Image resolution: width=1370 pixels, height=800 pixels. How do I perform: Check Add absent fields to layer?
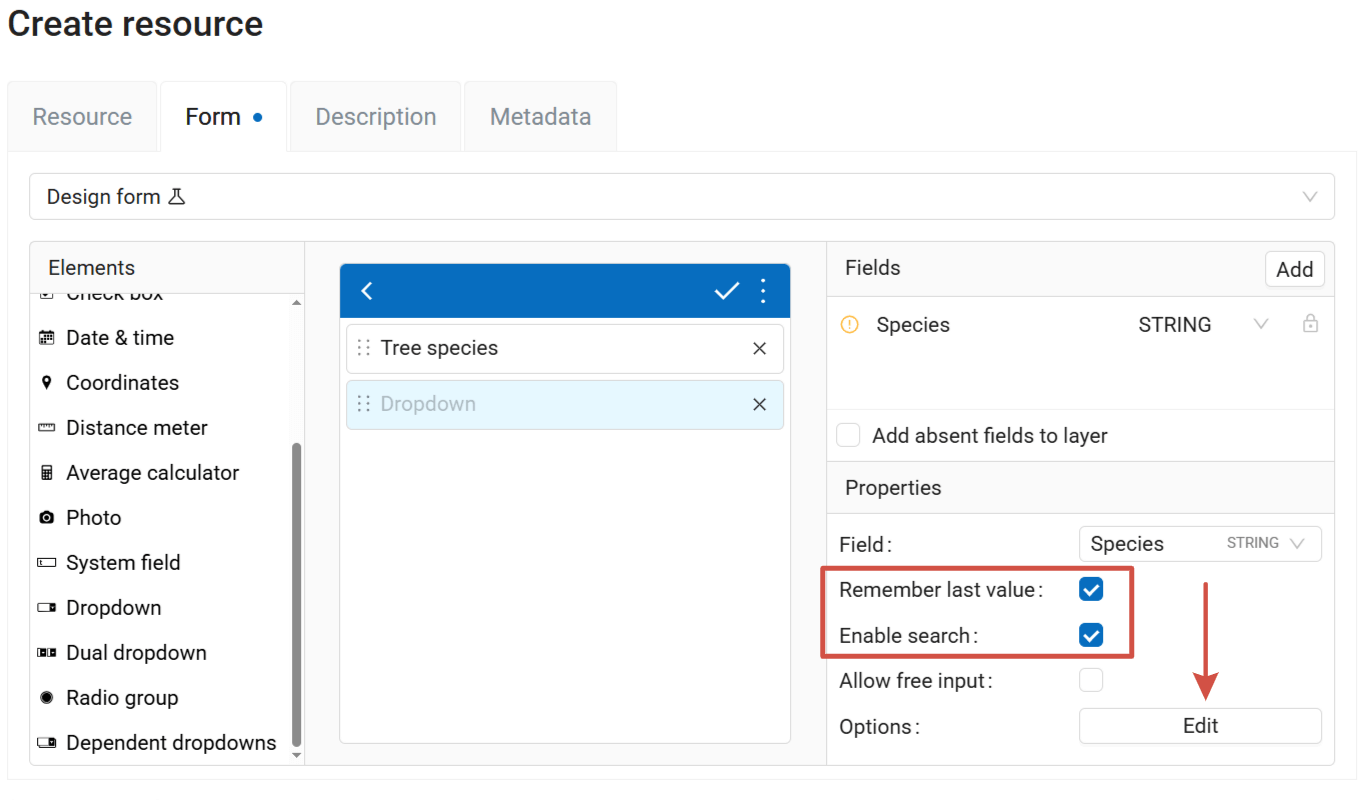(x=849, y=436)
